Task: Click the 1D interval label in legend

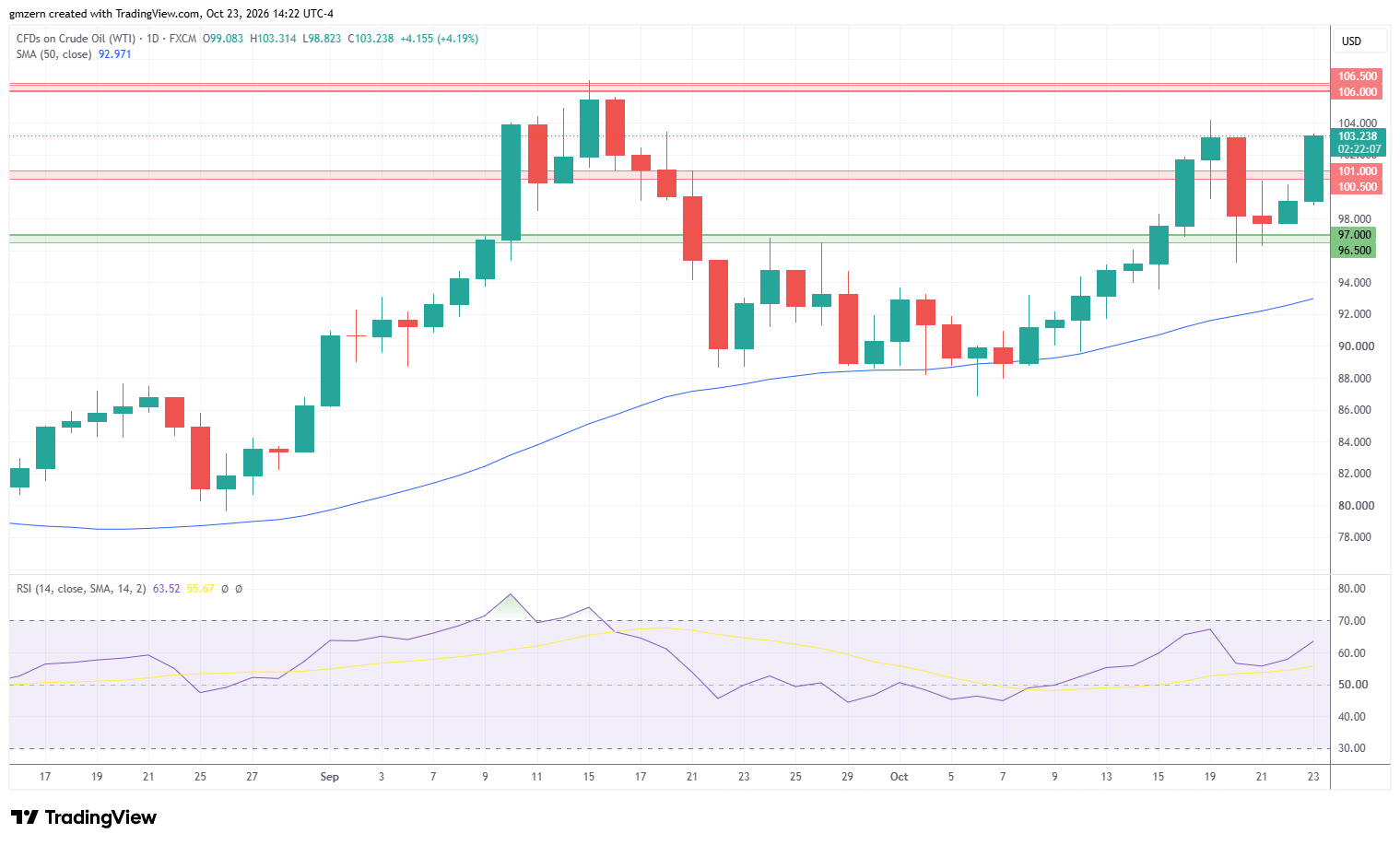Action: [x=153, y=39]
